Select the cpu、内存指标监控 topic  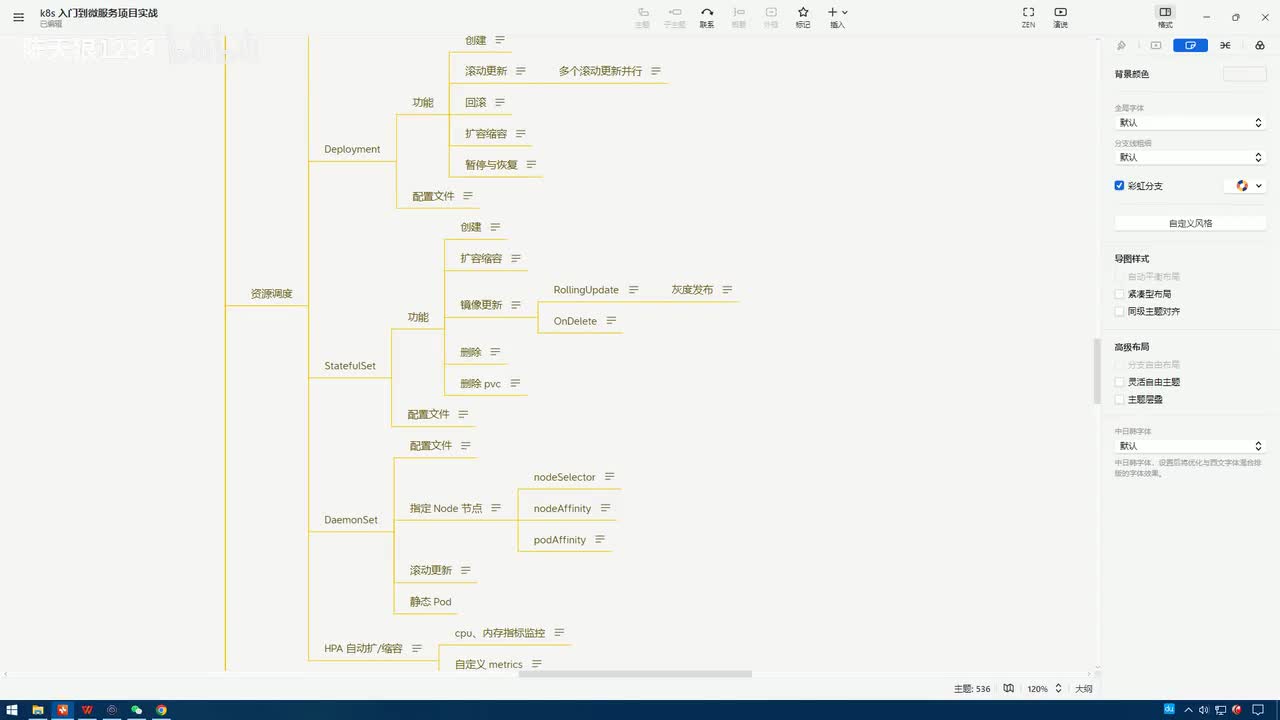pyautogui.click(x=500, y=633)
